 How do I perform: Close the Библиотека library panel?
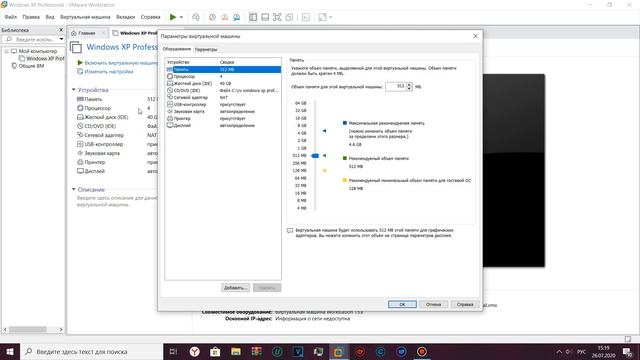point(61,30)
